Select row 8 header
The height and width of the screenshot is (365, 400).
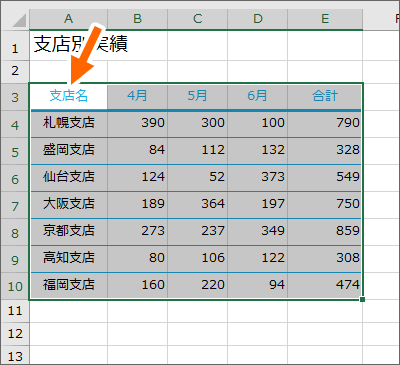tap(15, 232)
